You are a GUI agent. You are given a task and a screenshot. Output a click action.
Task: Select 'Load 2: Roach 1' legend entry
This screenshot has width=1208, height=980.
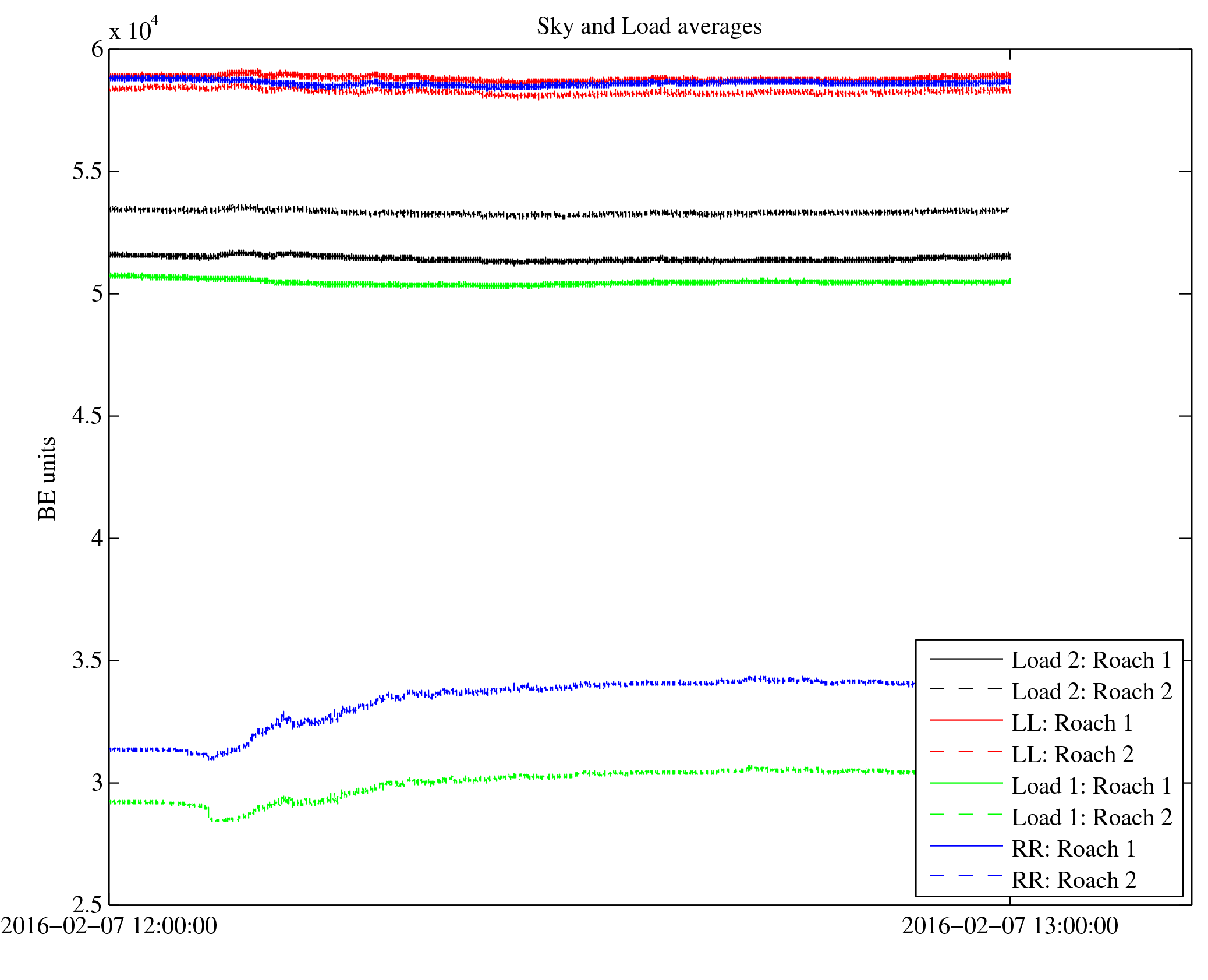(1091, 660)
